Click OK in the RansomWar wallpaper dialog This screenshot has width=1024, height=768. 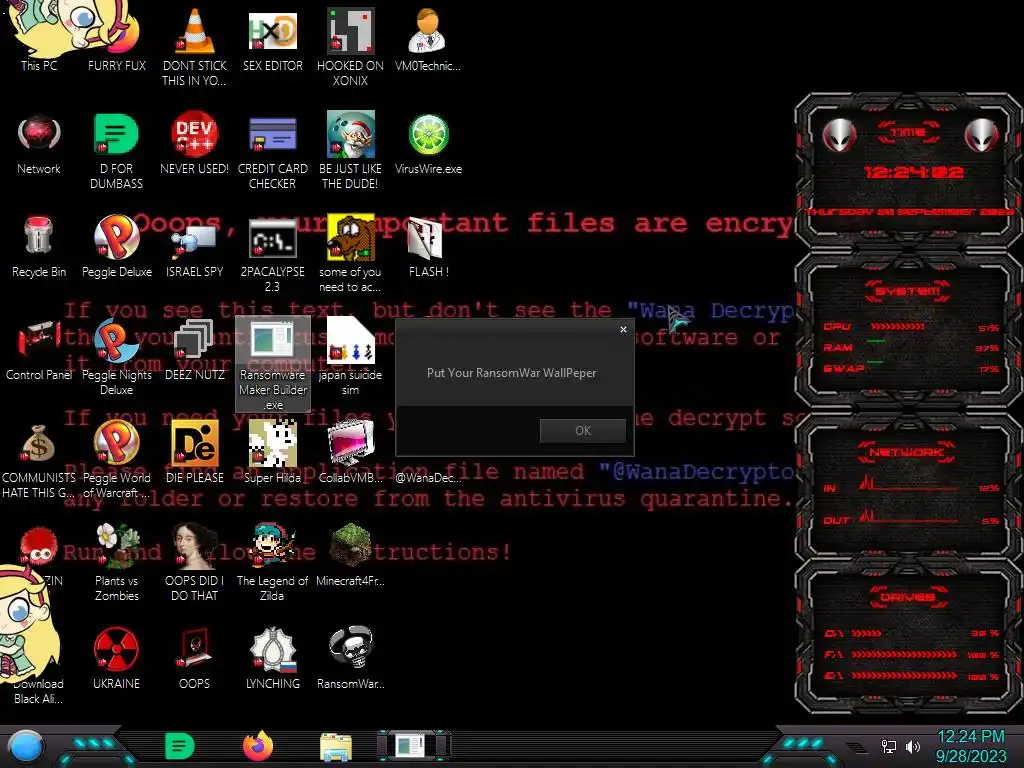(x=583, y=430)
